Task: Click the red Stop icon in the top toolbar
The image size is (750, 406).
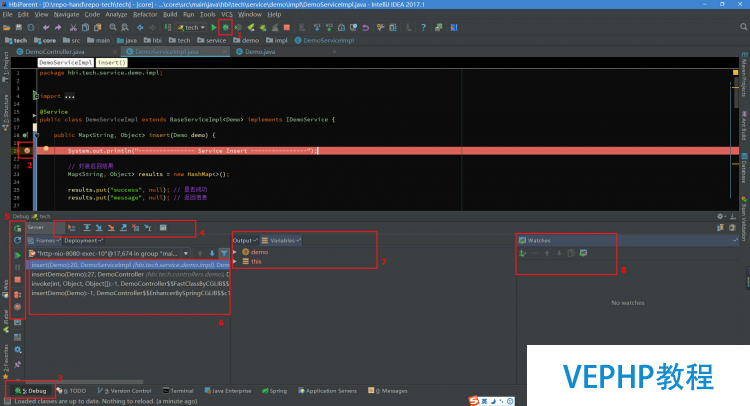Action: coord(287,27)
